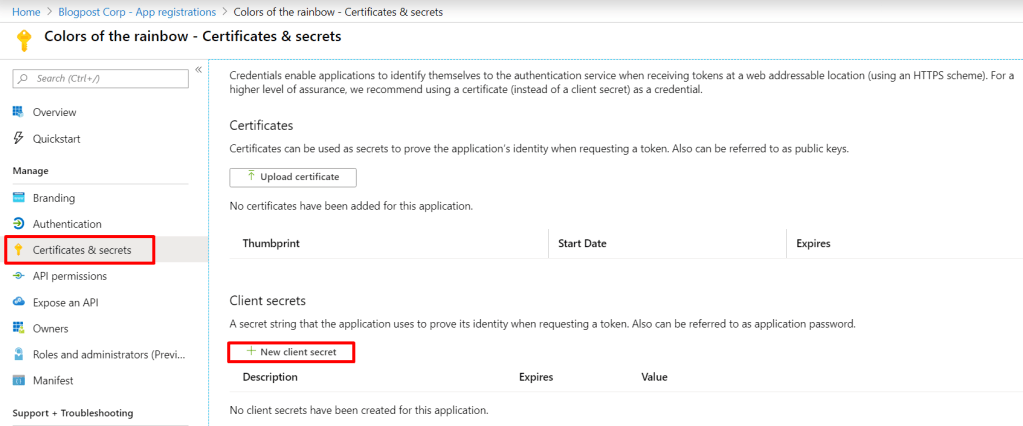This screenshot has height=426, width=1023.
Task: Click the Expose an API cloud icon
Action: click(x=18, y=302)
